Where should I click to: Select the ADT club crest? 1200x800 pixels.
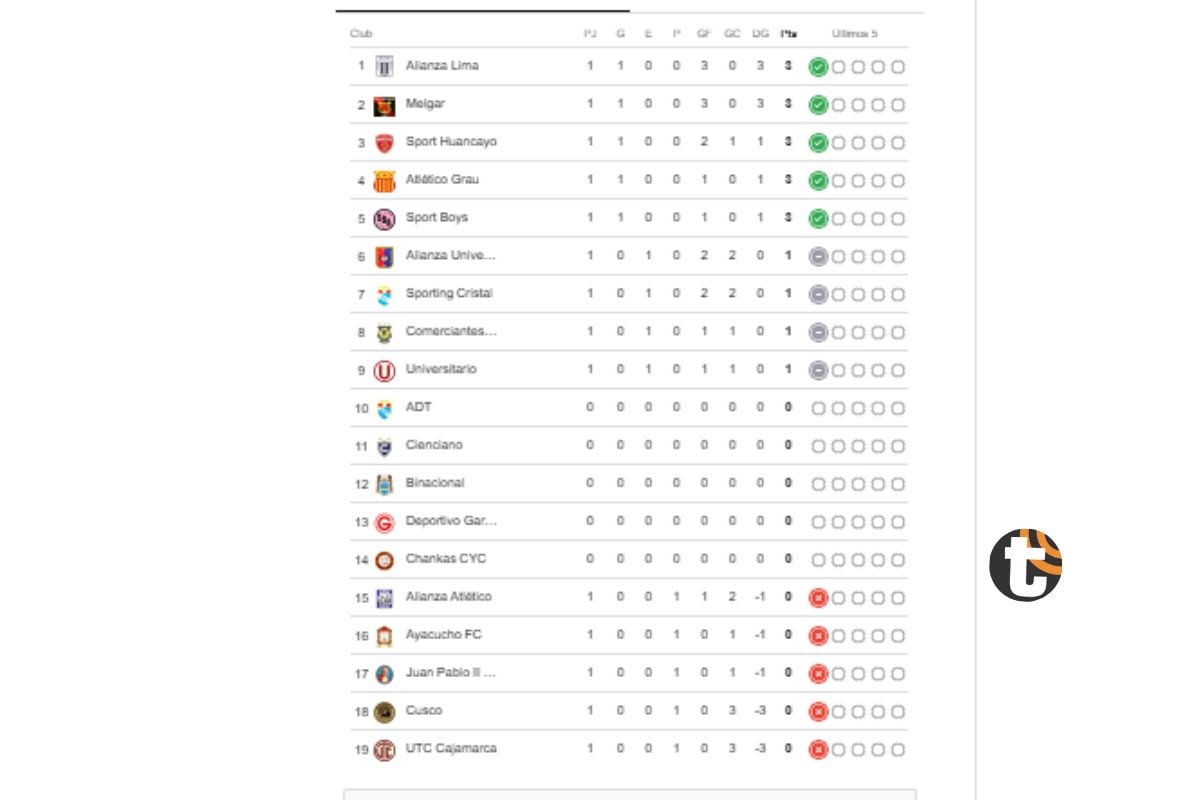pyautogui.click(x=385, y=407)
